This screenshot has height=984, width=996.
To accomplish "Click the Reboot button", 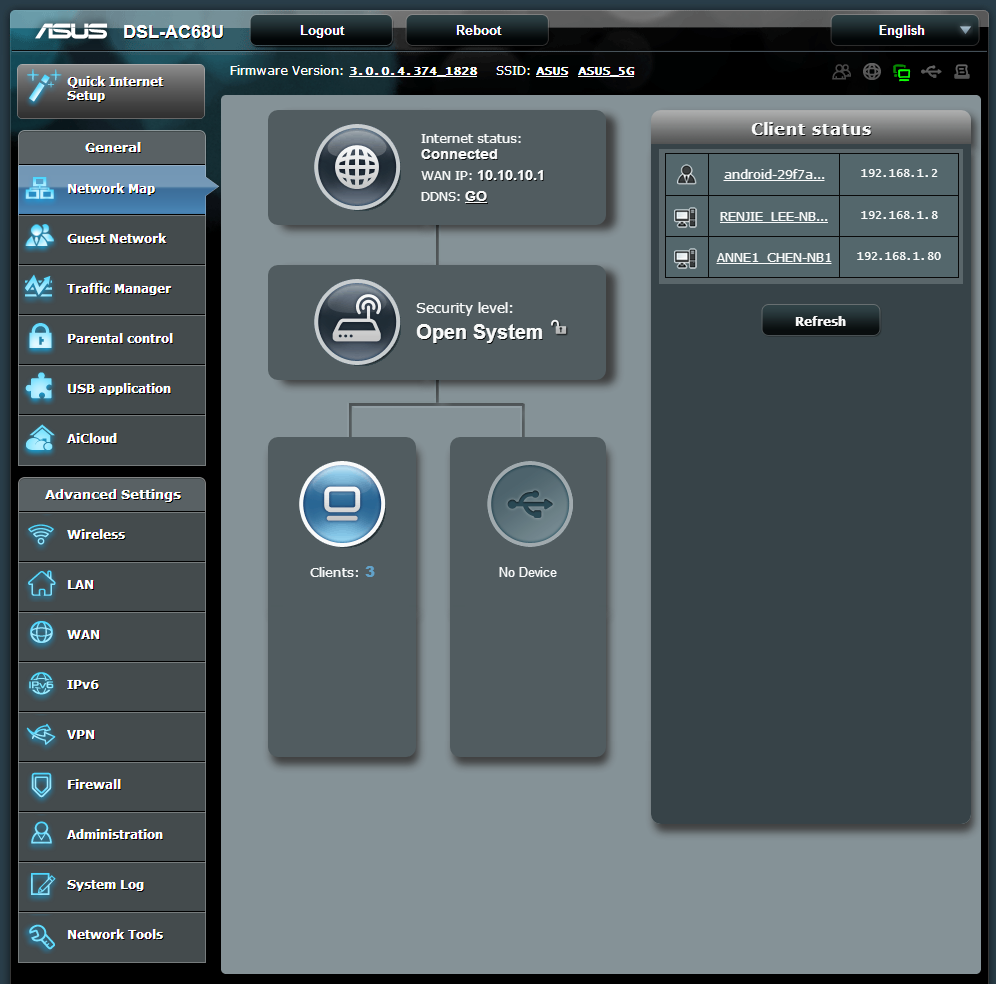I will point(478,30).
